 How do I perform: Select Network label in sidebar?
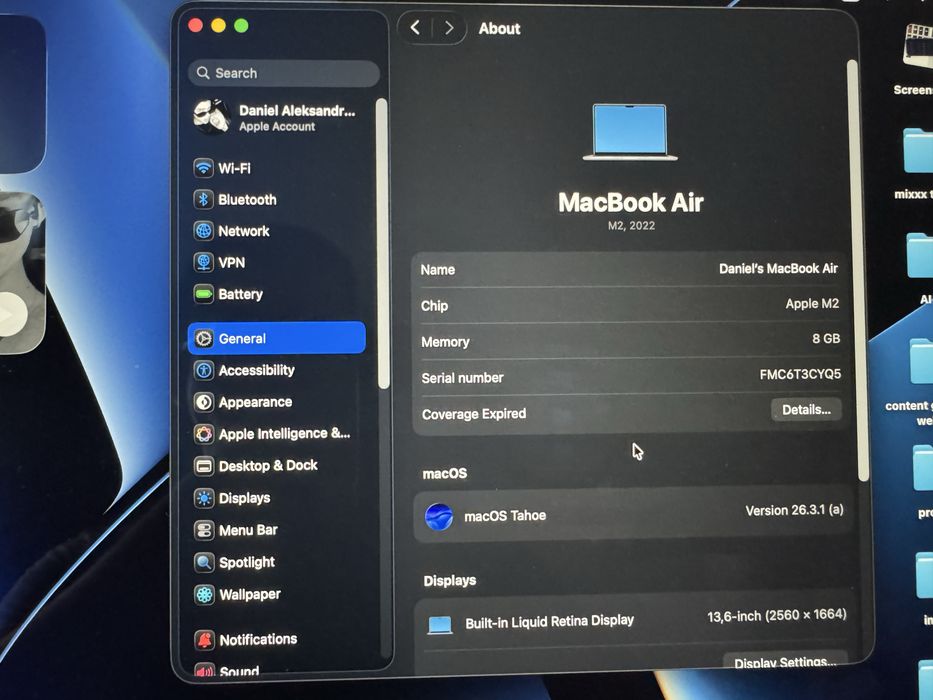pyautogui.click(x=244, y=231)
